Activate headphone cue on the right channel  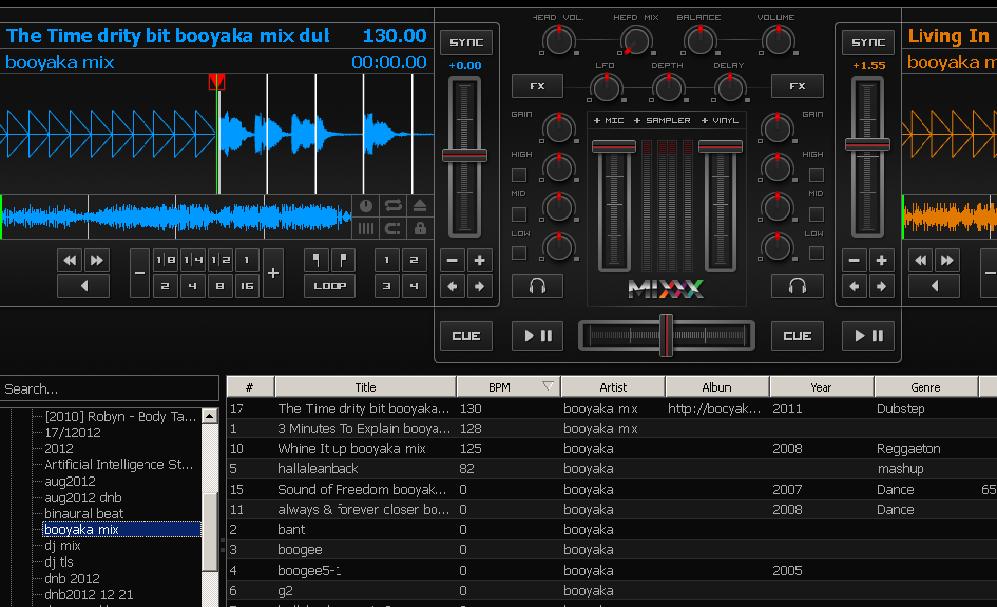point(797,286)
